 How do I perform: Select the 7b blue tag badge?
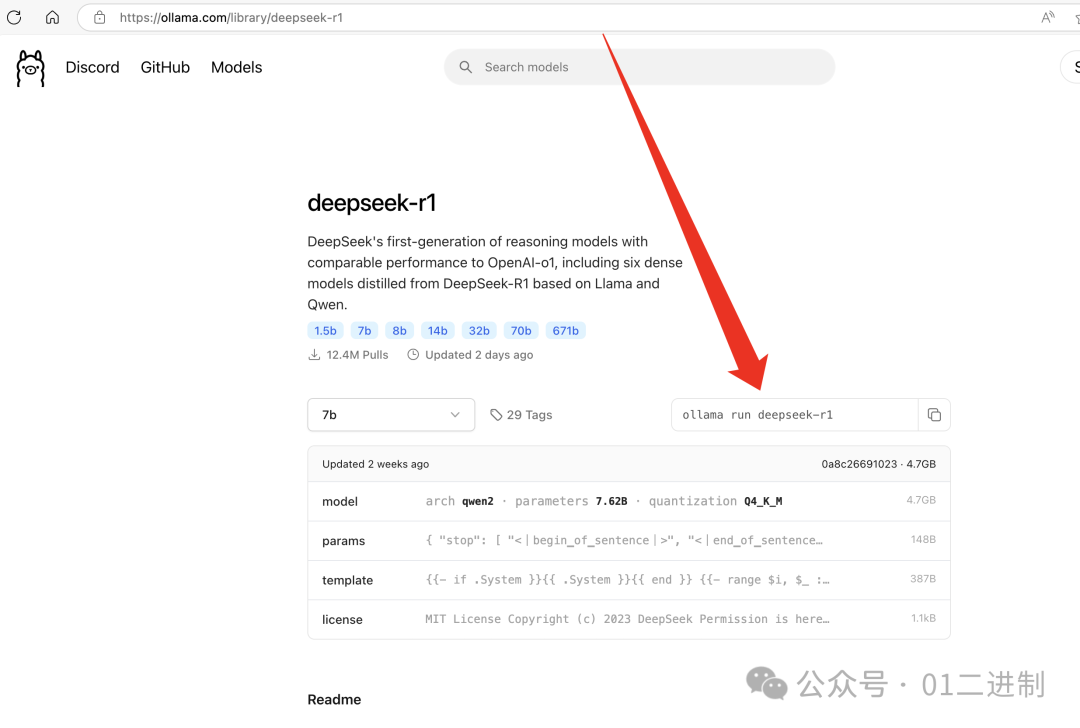(364, 331)
